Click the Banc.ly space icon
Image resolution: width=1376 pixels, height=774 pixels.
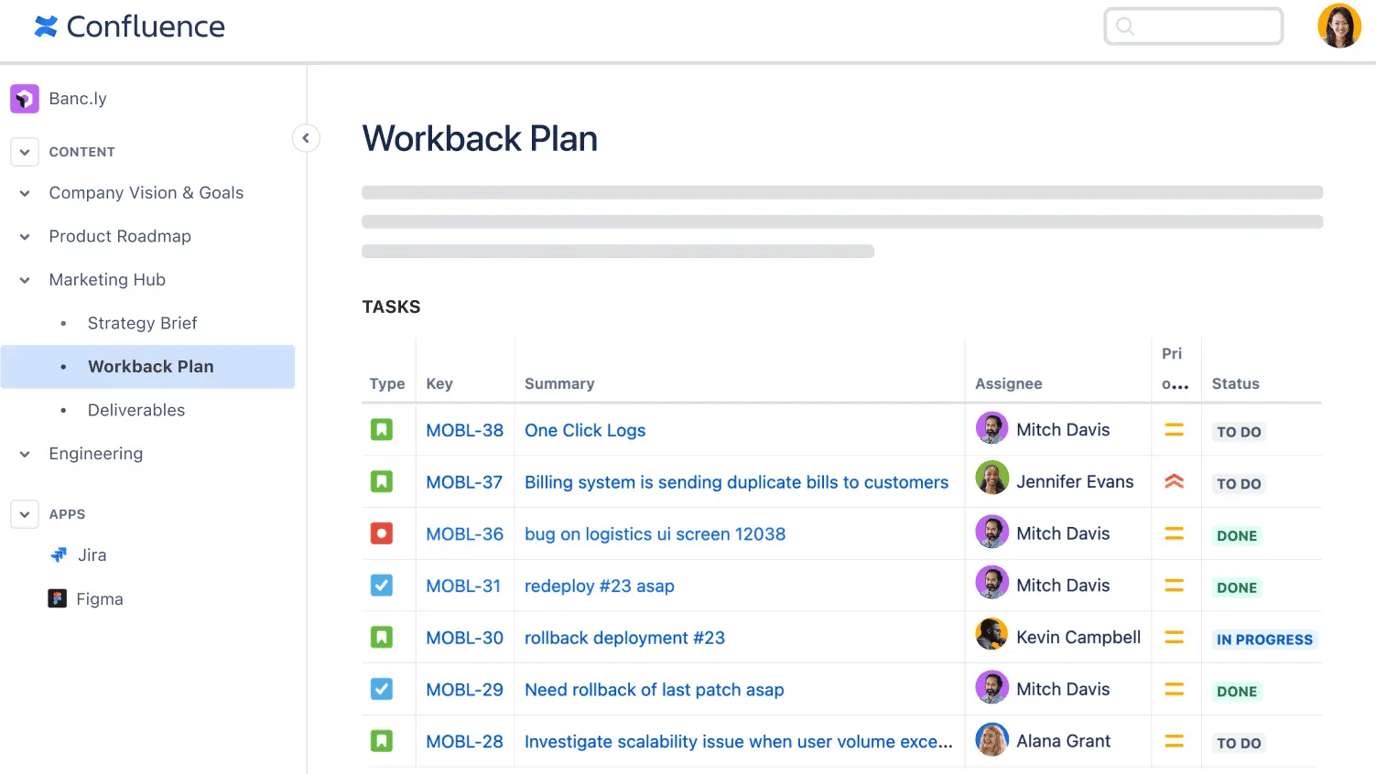[x=24, y=98]
